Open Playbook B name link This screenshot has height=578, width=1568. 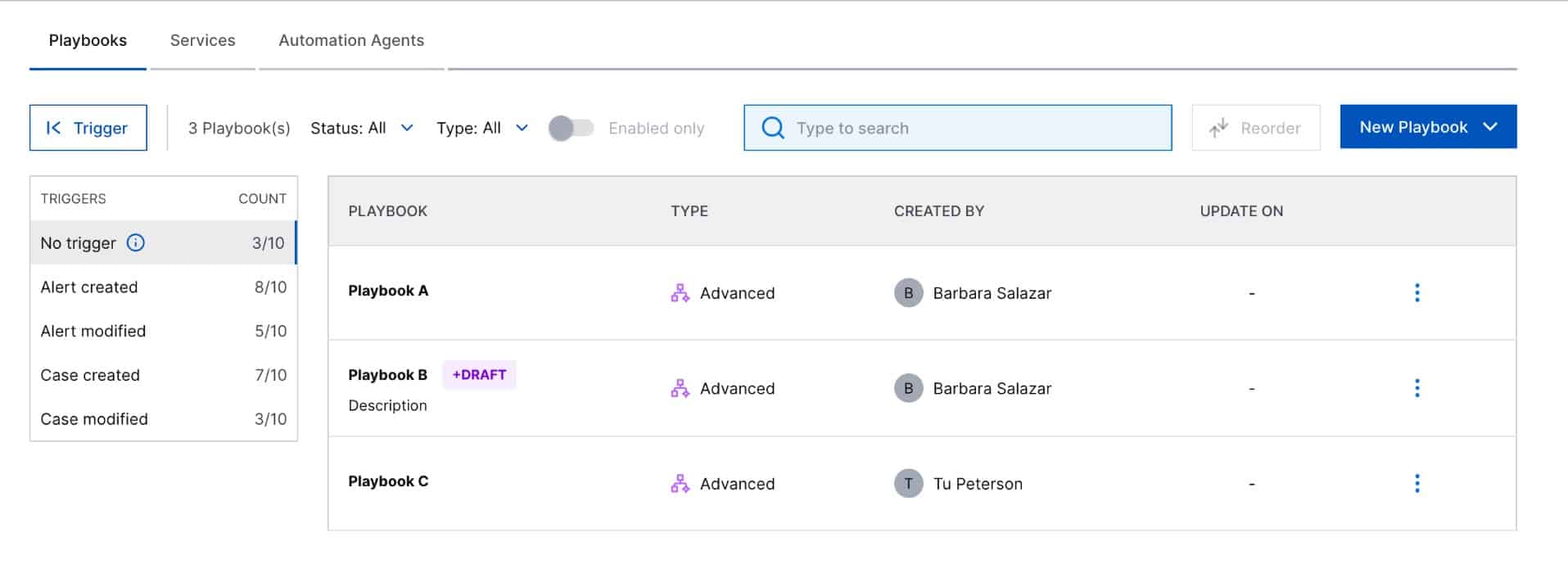pos(387,375)
